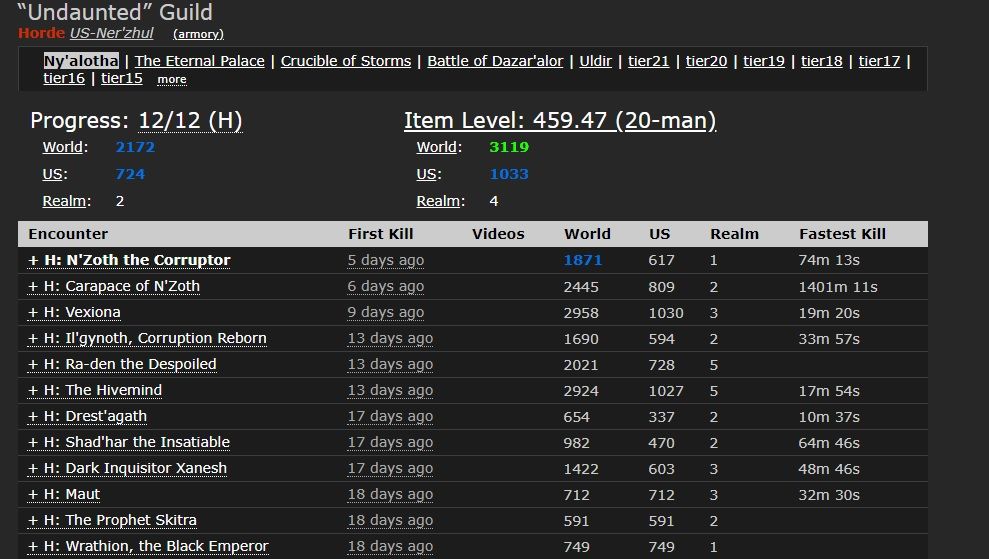Select the tier21 tab
989x559 pixels.
[648, 61]
